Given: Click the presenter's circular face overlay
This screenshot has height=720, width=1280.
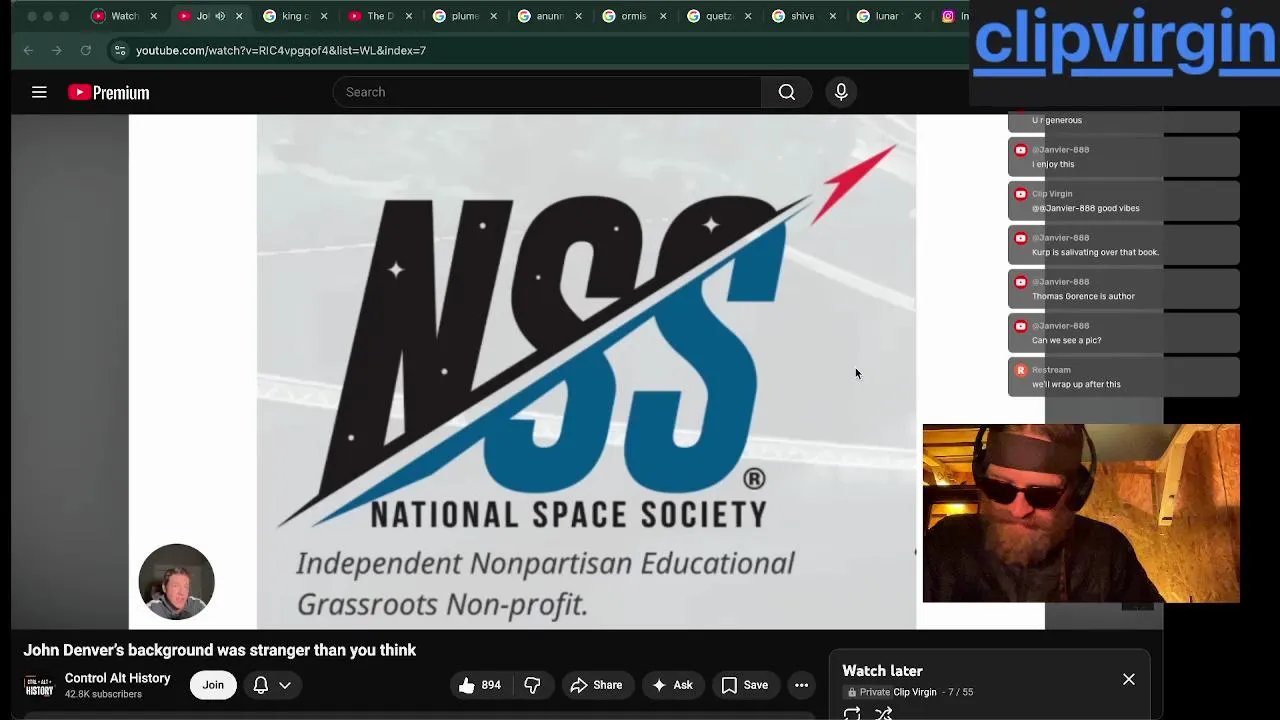Looking at the screenshot, I should (x=176, y=582).
